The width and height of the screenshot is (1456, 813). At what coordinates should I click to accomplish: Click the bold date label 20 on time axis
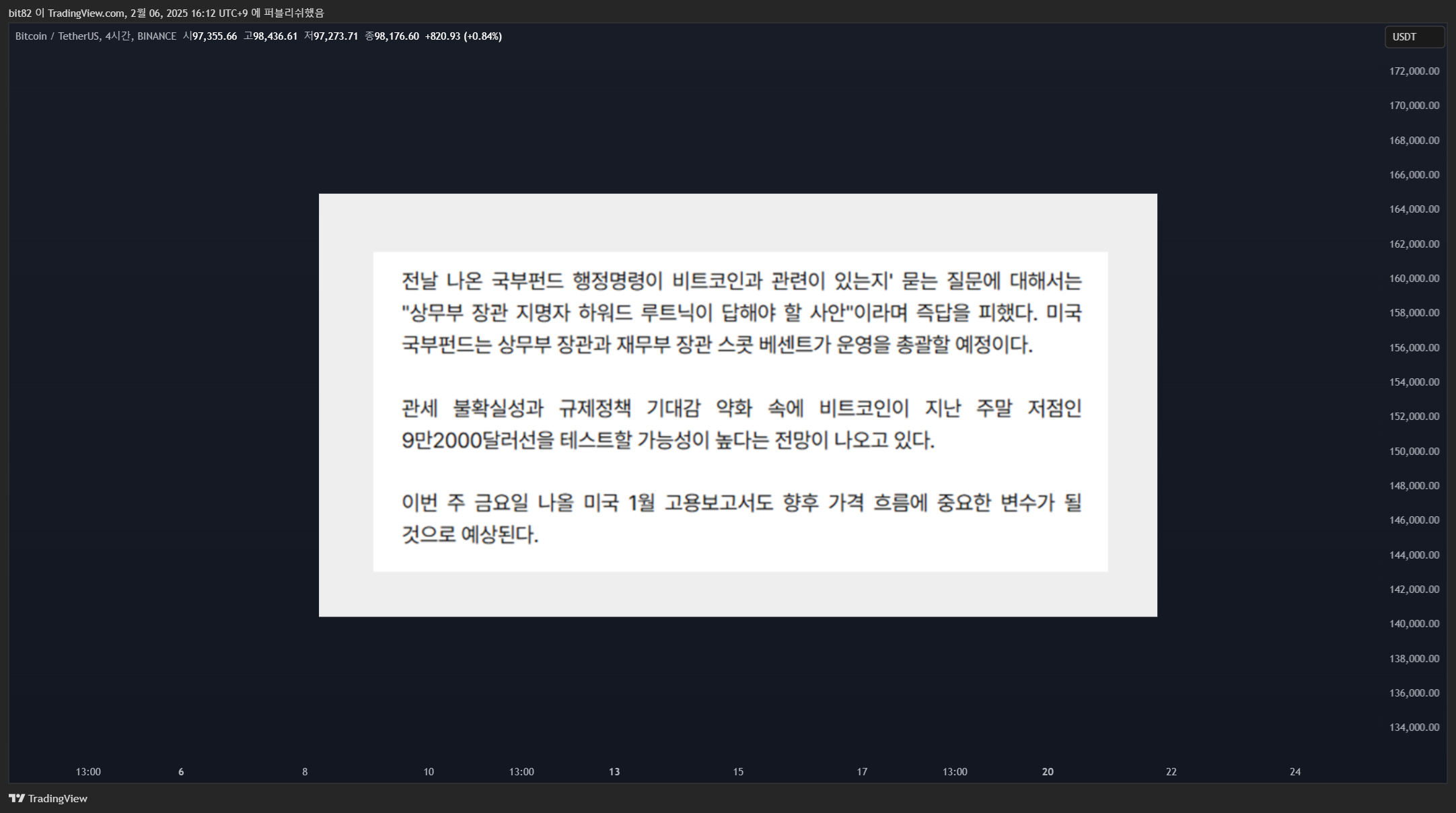tap(1048, 772)
